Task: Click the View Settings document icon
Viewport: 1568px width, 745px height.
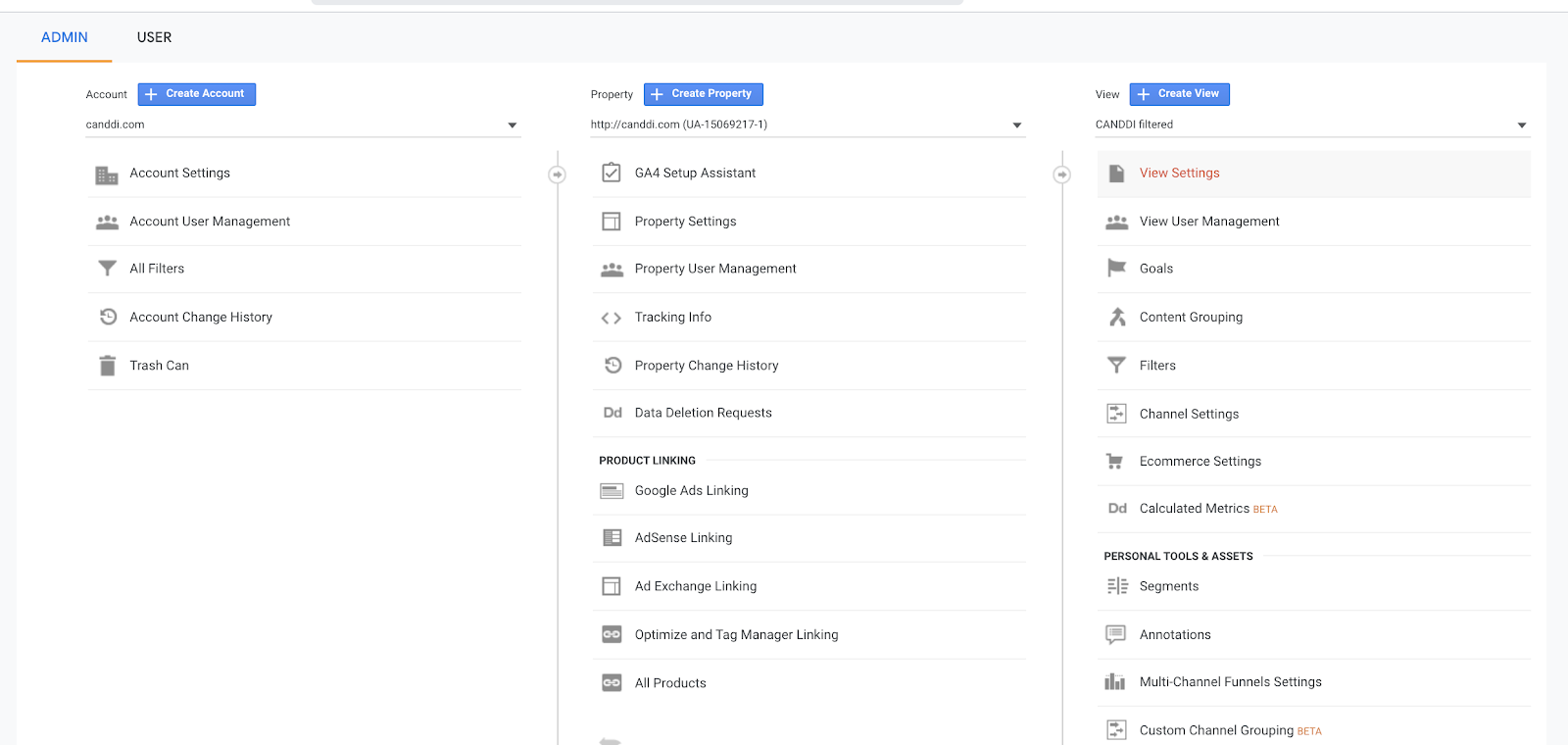Action: [x=1116, y=174]
